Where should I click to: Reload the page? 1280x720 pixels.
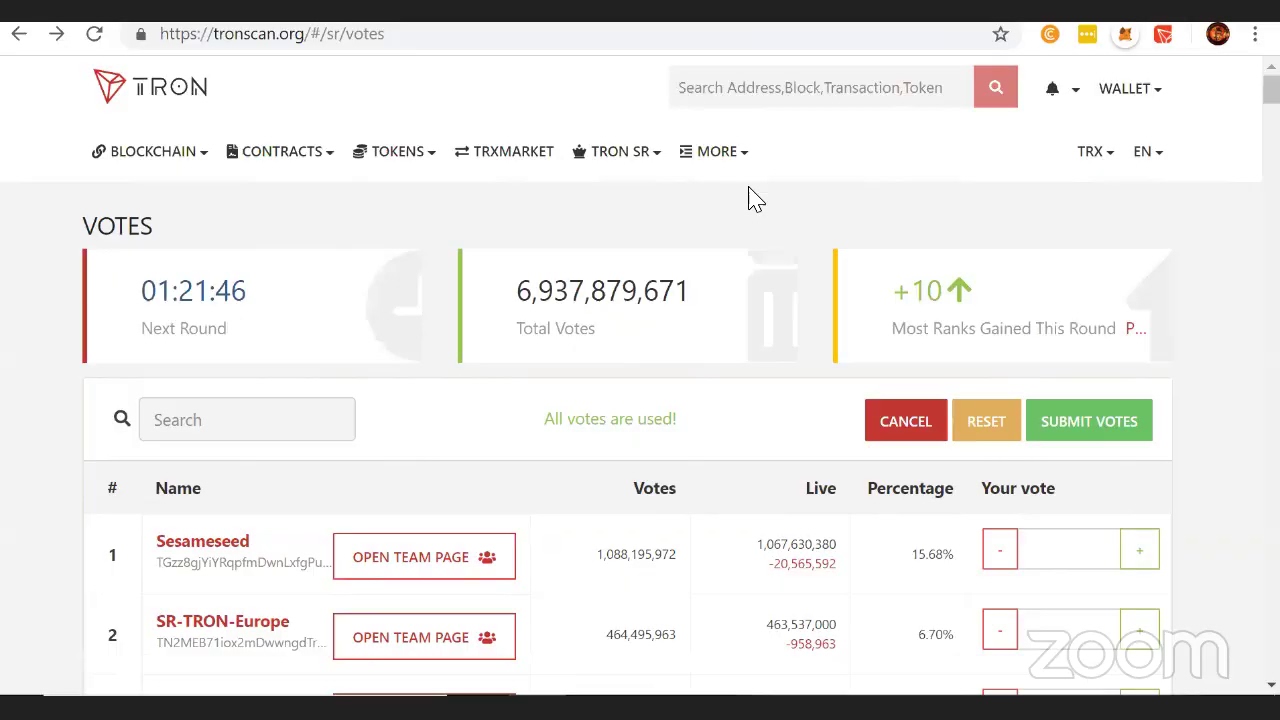pyautogui.click(x=94, y=34)
